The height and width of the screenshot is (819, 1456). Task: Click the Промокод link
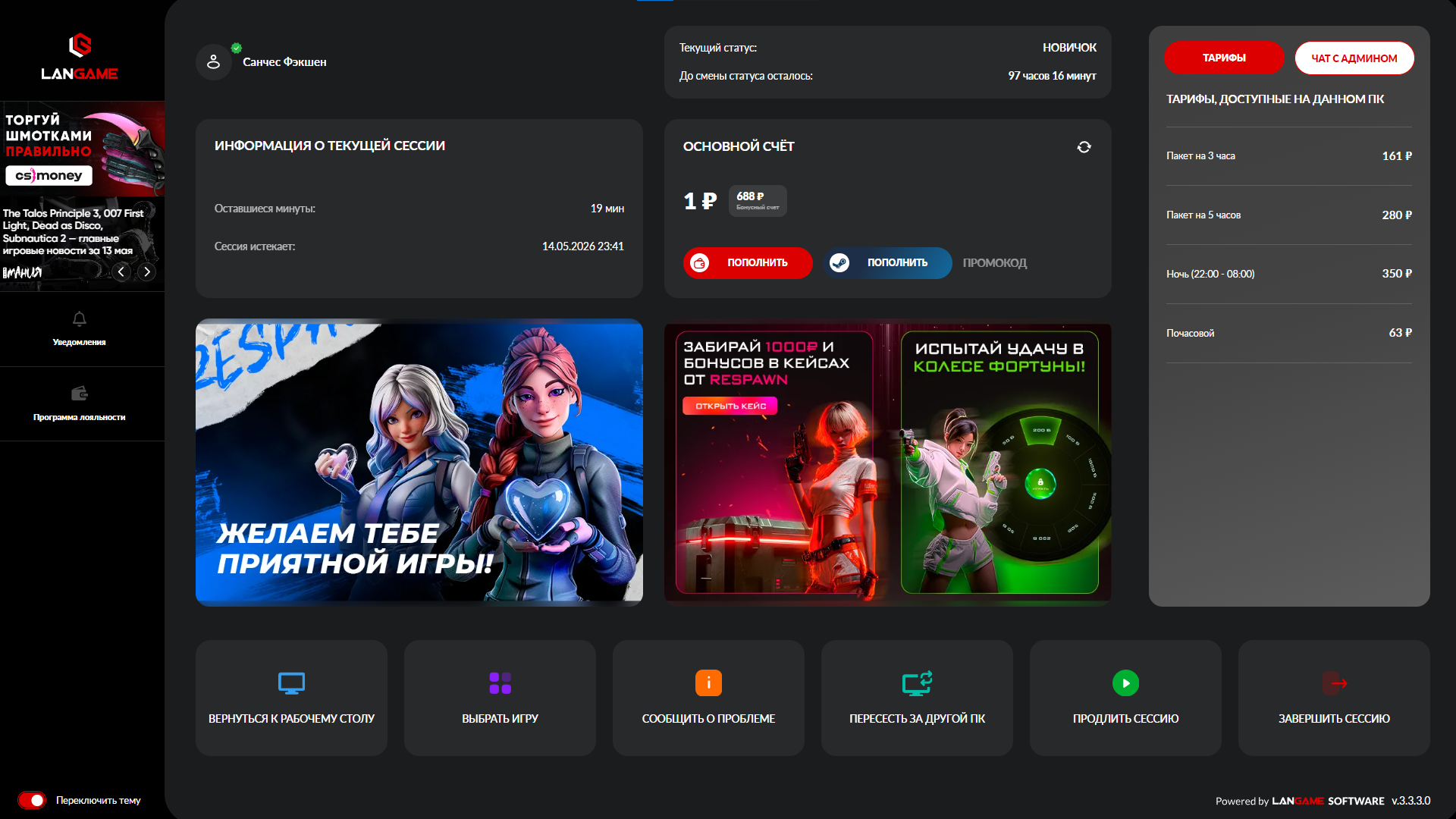[x=995, y=263]
